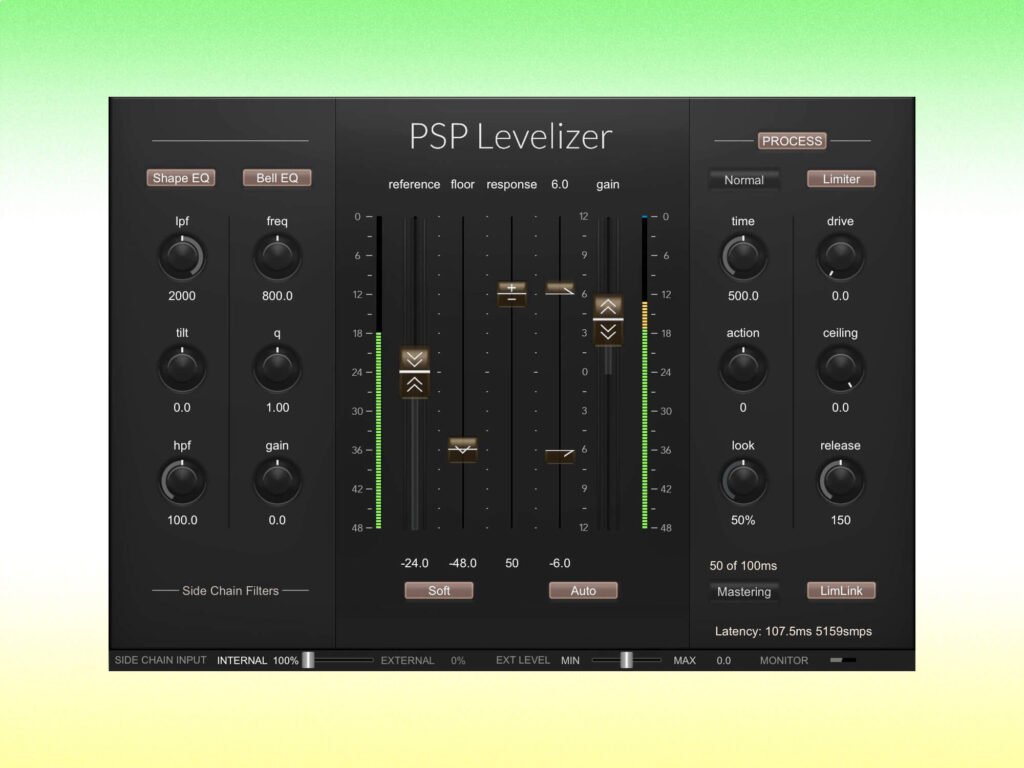Click the PSP Levelizer title

click(x=511, y=136)
